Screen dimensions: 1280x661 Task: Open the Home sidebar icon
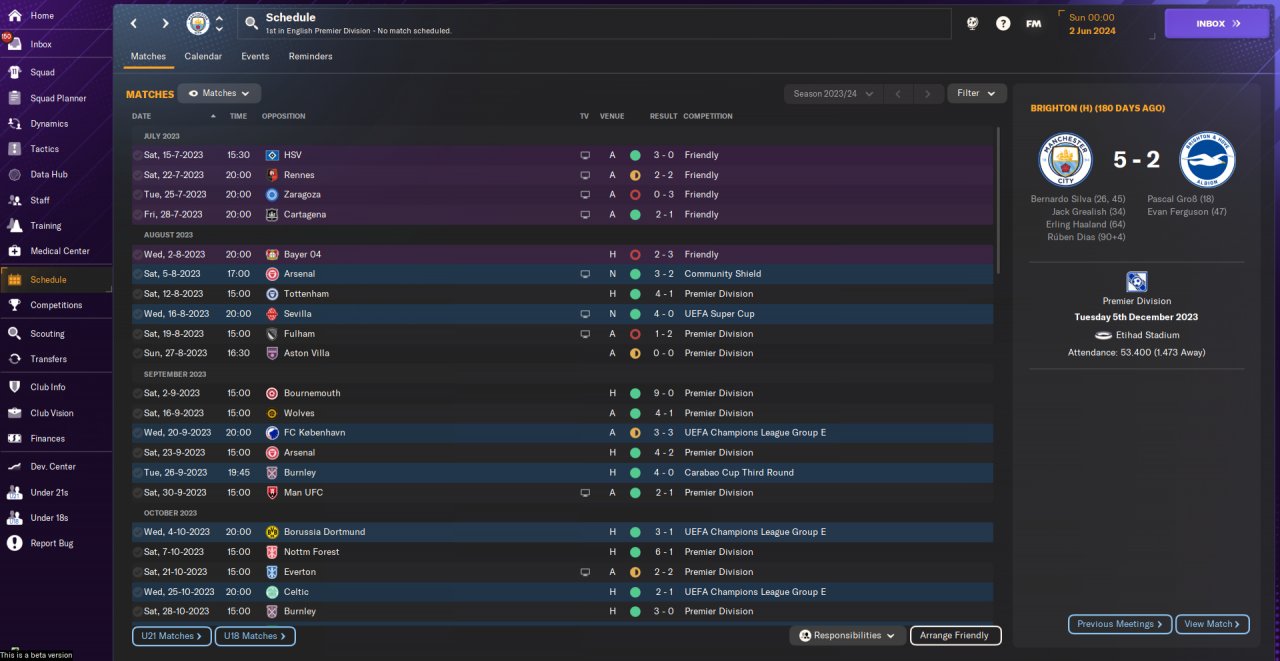14,16
